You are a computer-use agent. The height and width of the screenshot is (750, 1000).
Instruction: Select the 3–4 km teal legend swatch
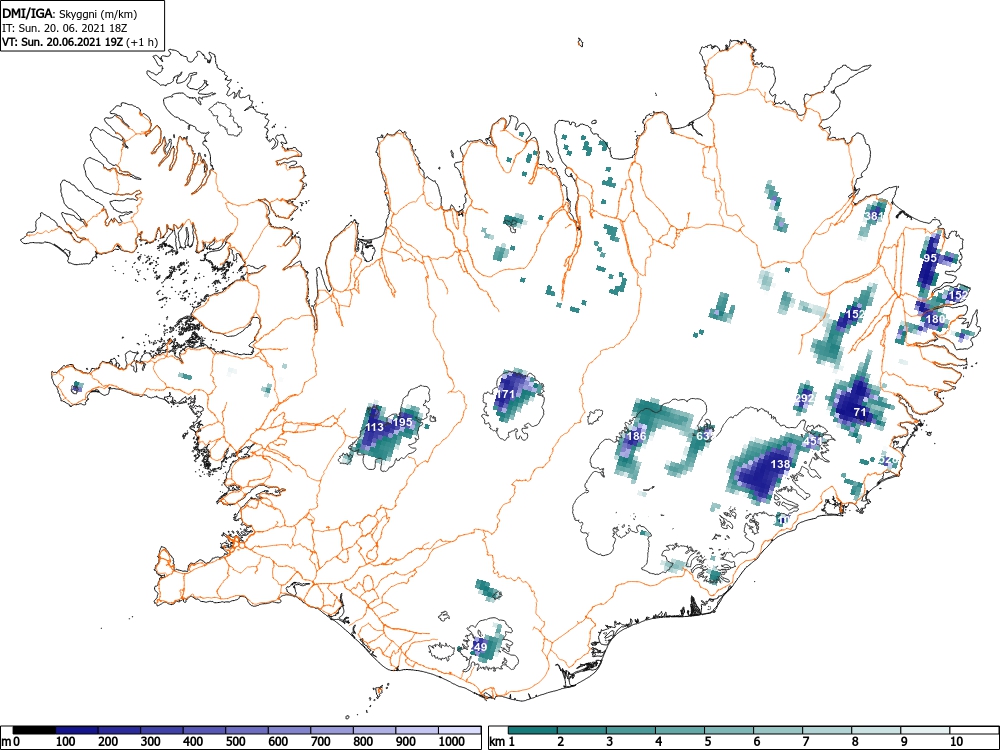coord(631,730)
